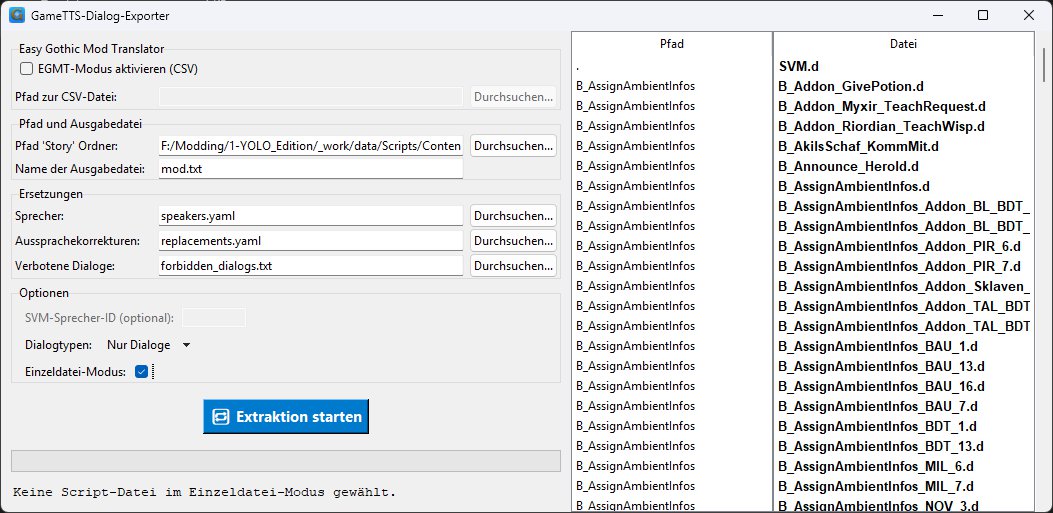Click the Extraktion starten button
This screenshot has width=1053, height=513.
pyautogui.click(x=286, y=416)
